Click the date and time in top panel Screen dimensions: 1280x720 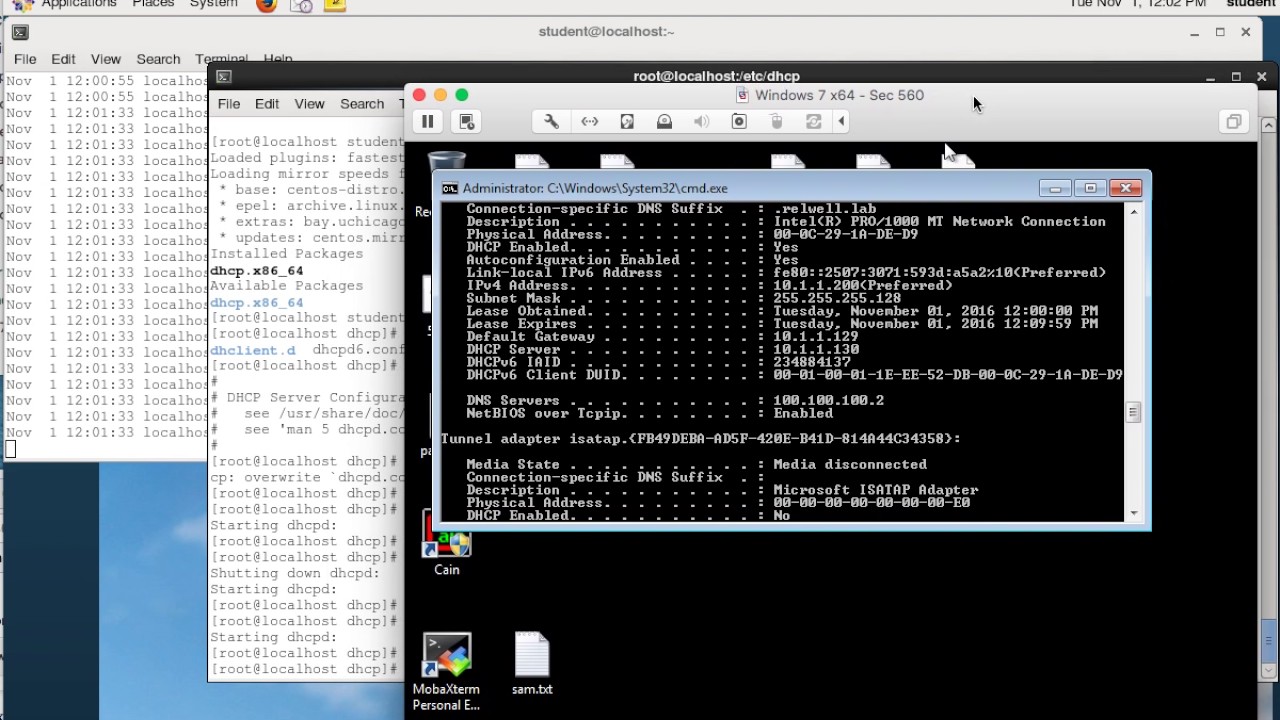1138,4
